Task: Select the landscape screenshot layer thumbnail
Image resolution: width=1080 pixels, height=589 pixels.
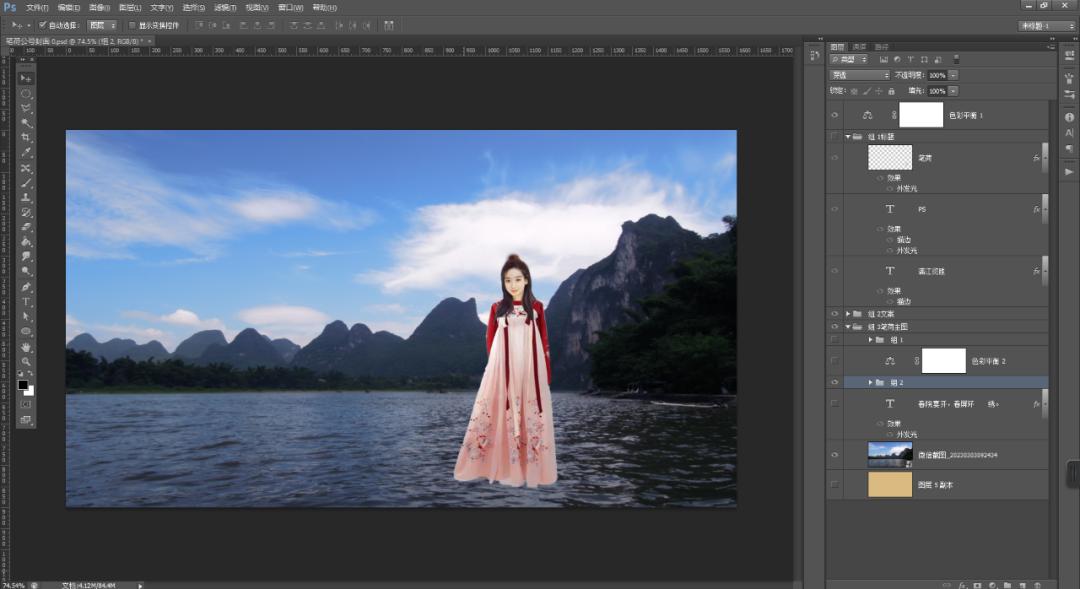Action: [x=889, y=454]
